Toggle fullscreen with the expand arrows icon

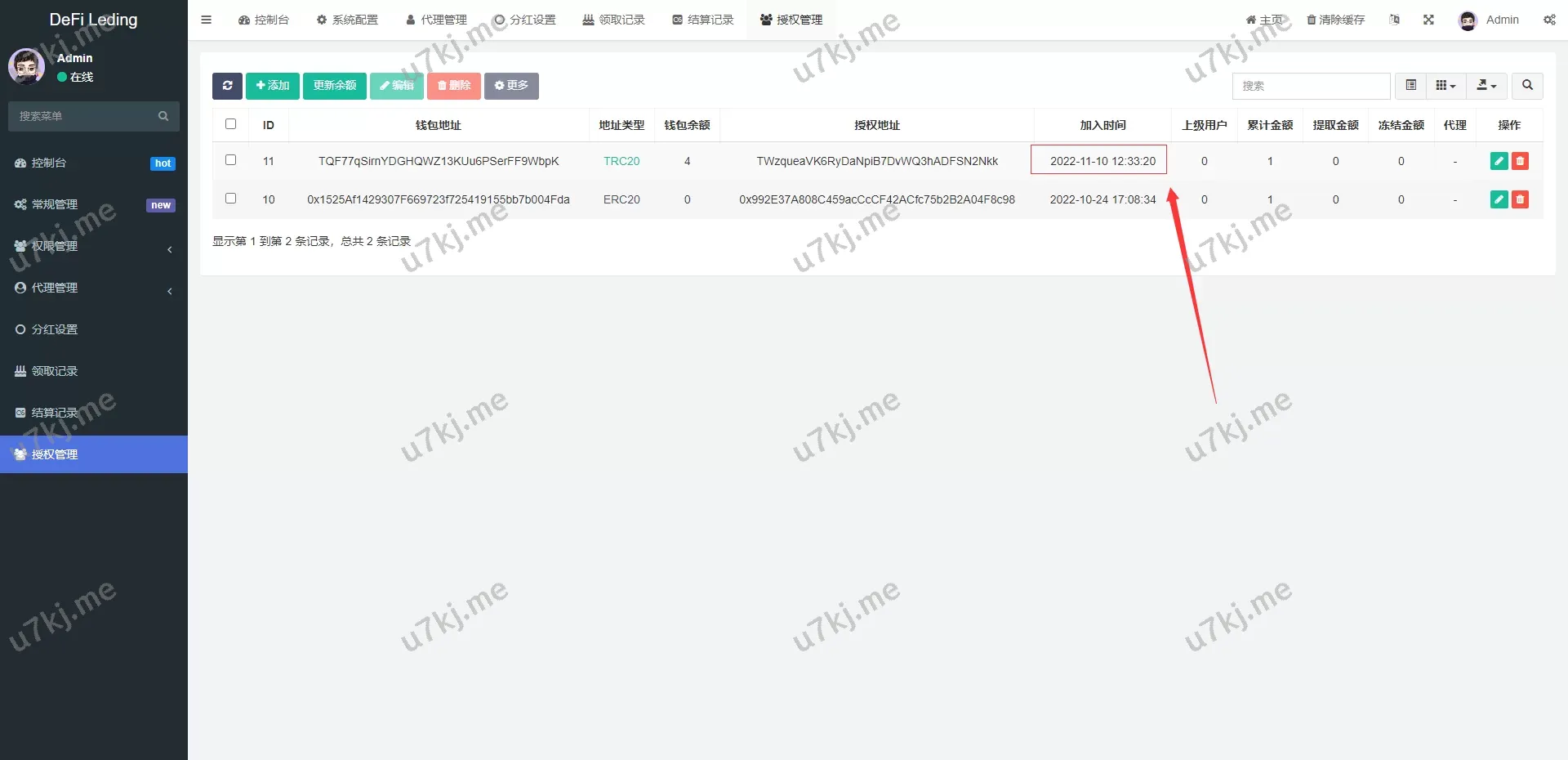(x=1428, y=19)
